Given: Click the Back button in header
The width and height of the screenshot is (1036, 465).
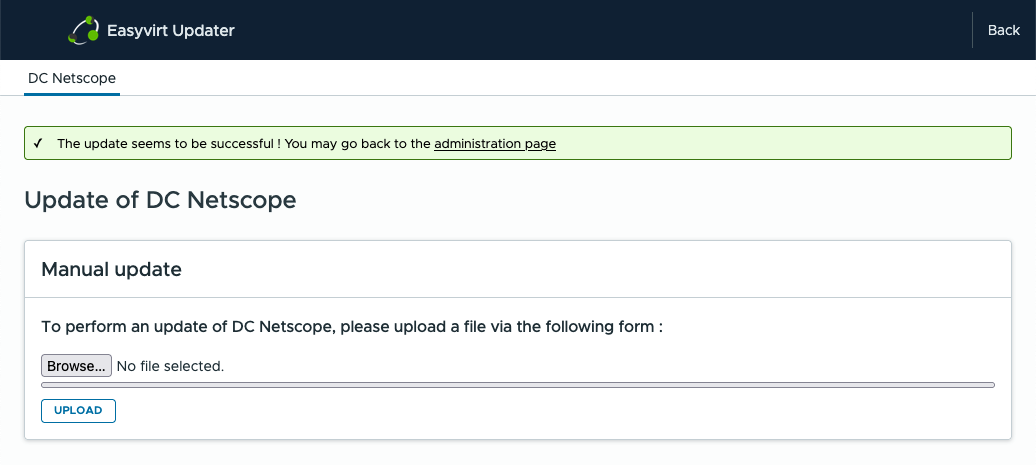Looking at the screenshot, I should (1003, 30).
